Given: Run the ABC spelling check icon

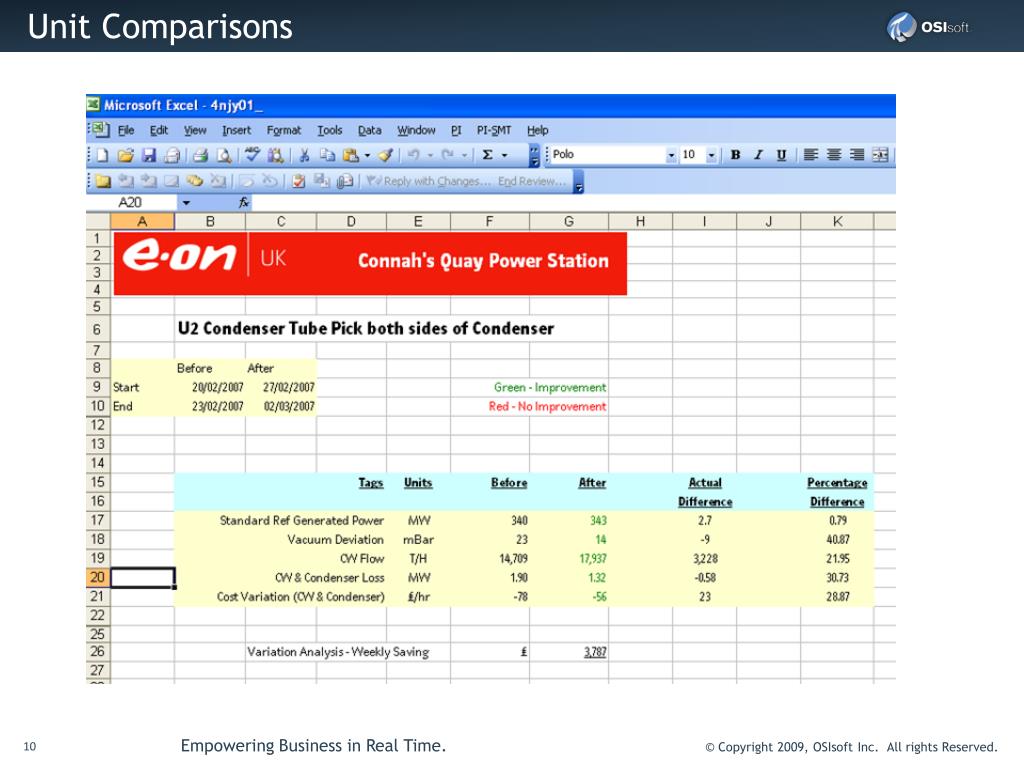Looking at the screenshot, I should (x=253, y=155).
